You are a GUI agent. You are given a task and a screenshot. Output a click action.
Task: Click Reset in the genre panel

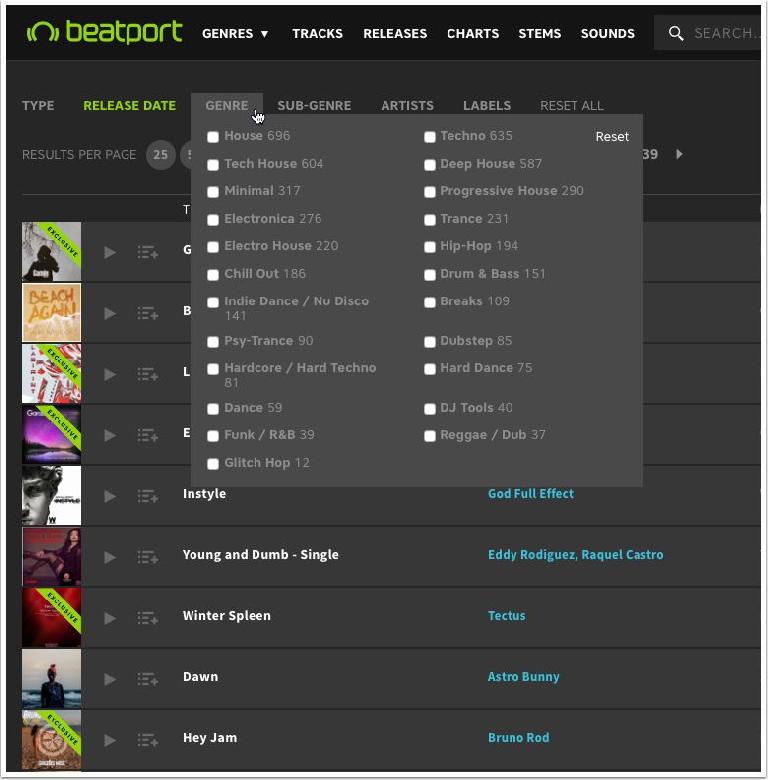612,137
